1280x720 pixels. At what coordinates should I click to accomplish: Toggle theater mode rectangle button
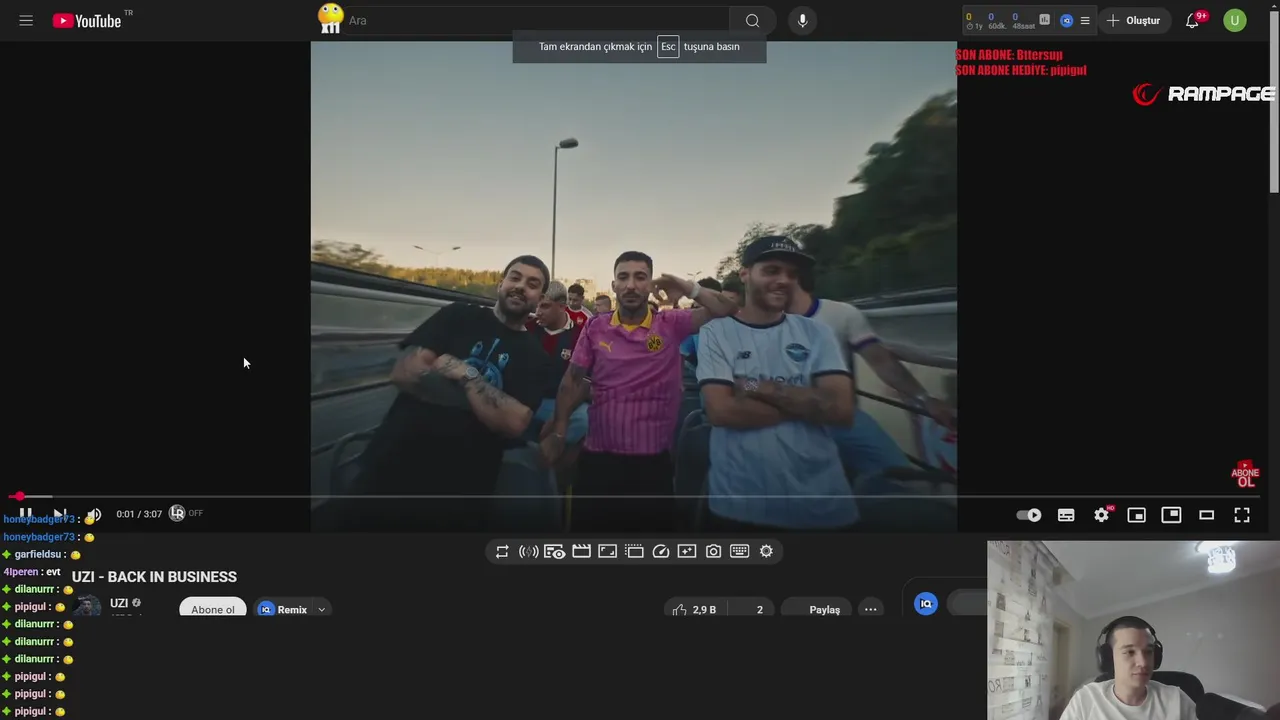coord(1207,515)
